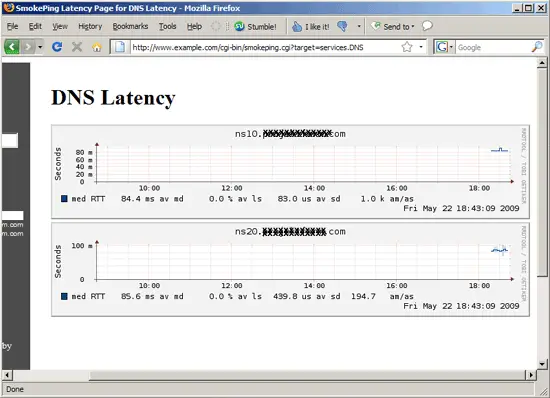
Task: Open the Google search engine selector
Action: (x=444, y=47)
